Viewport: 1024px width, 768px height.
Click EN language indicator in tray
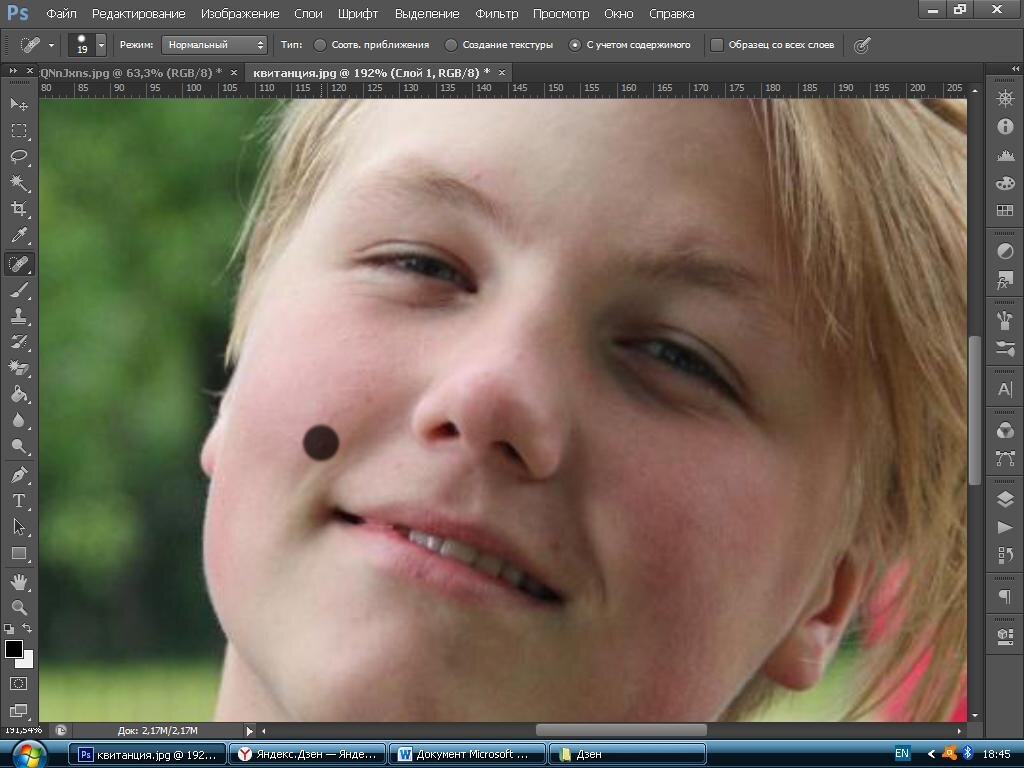pos(902,754)
